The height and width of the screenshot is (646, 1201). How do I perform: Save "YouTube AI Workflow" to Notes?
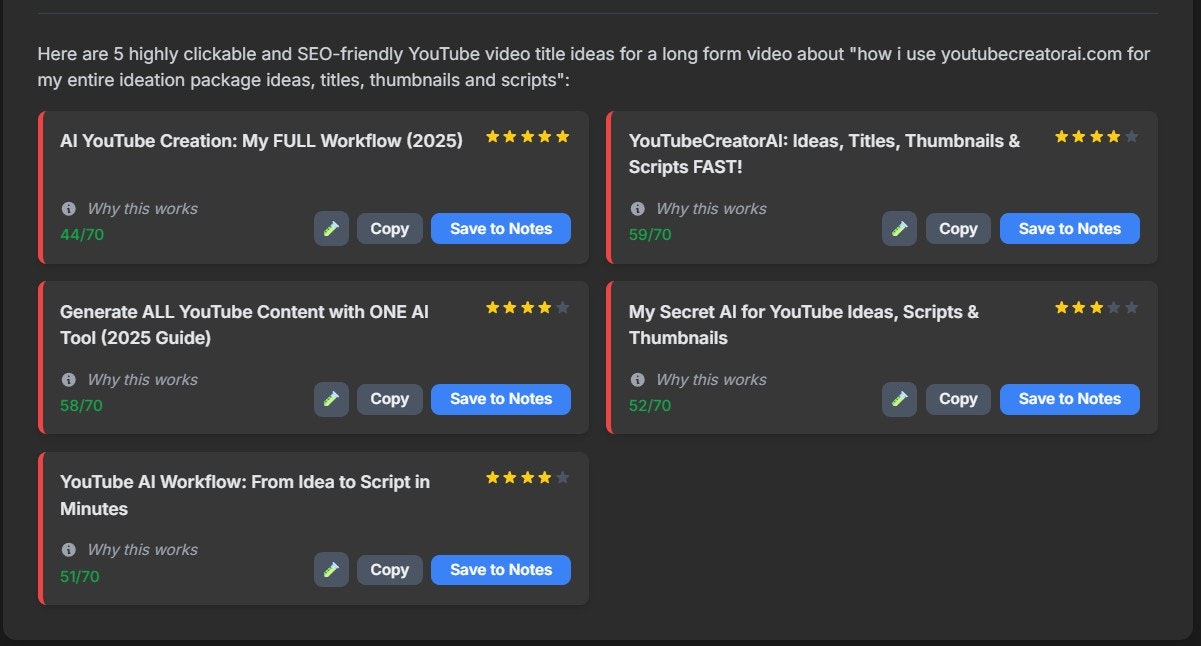(x=500, y=569)
